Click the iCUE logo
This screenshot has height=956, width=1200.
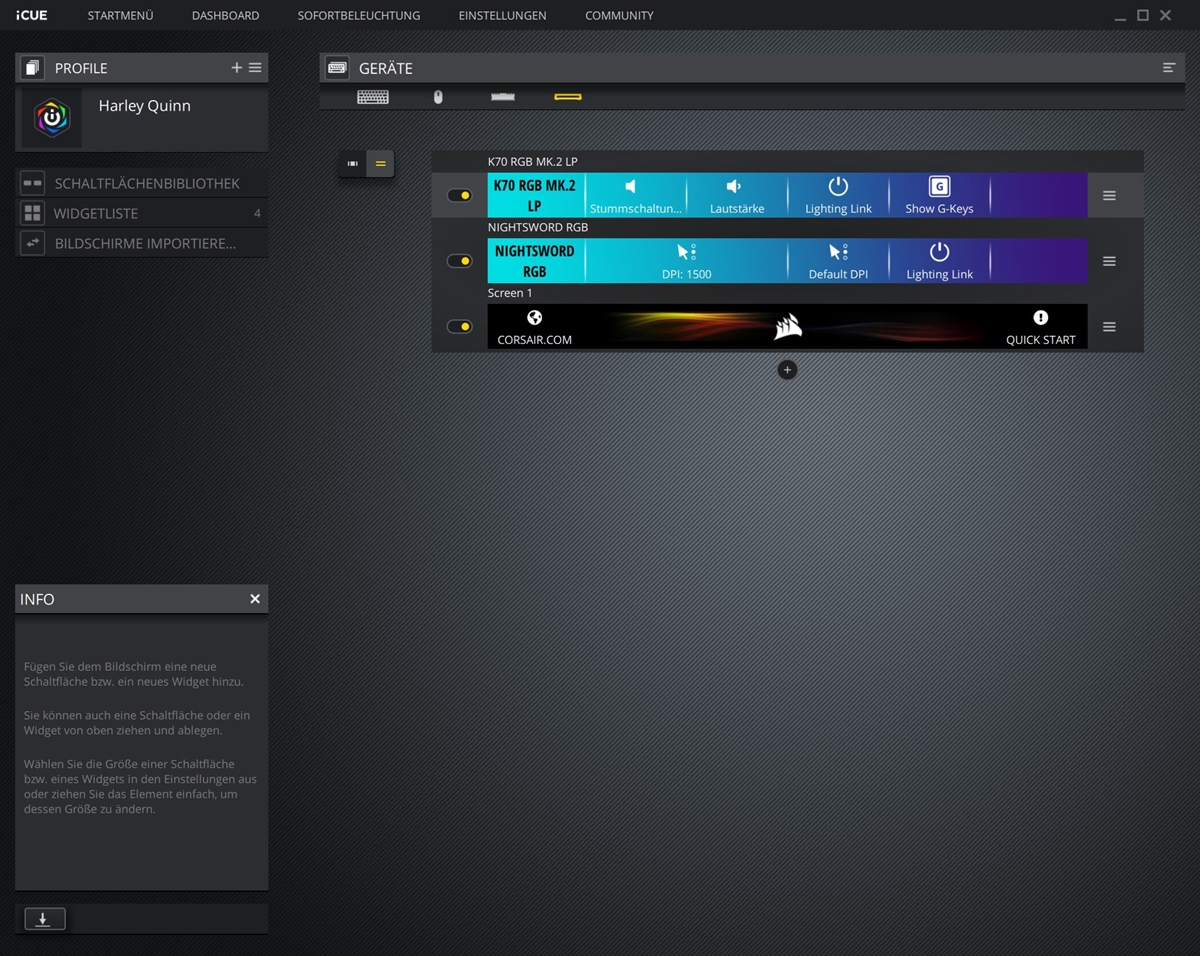tap(31, 15)
